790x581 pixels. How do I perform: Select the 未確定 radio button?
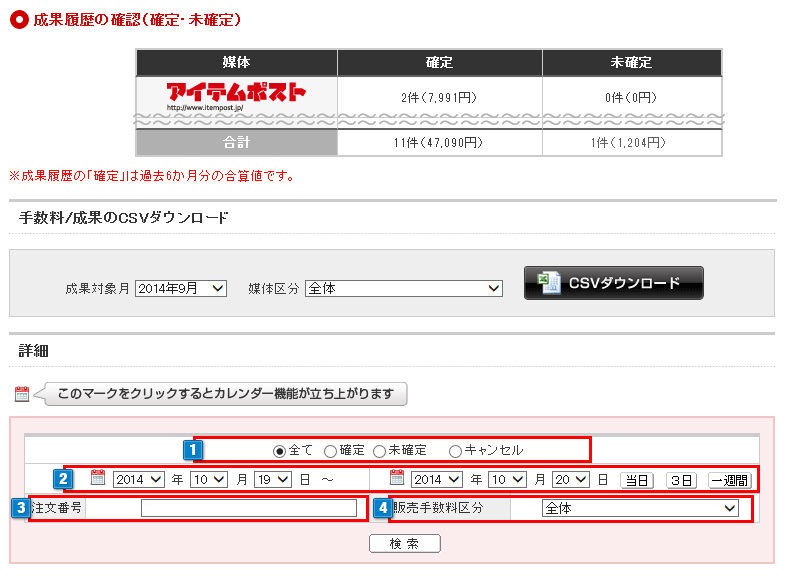click(379, 451)
